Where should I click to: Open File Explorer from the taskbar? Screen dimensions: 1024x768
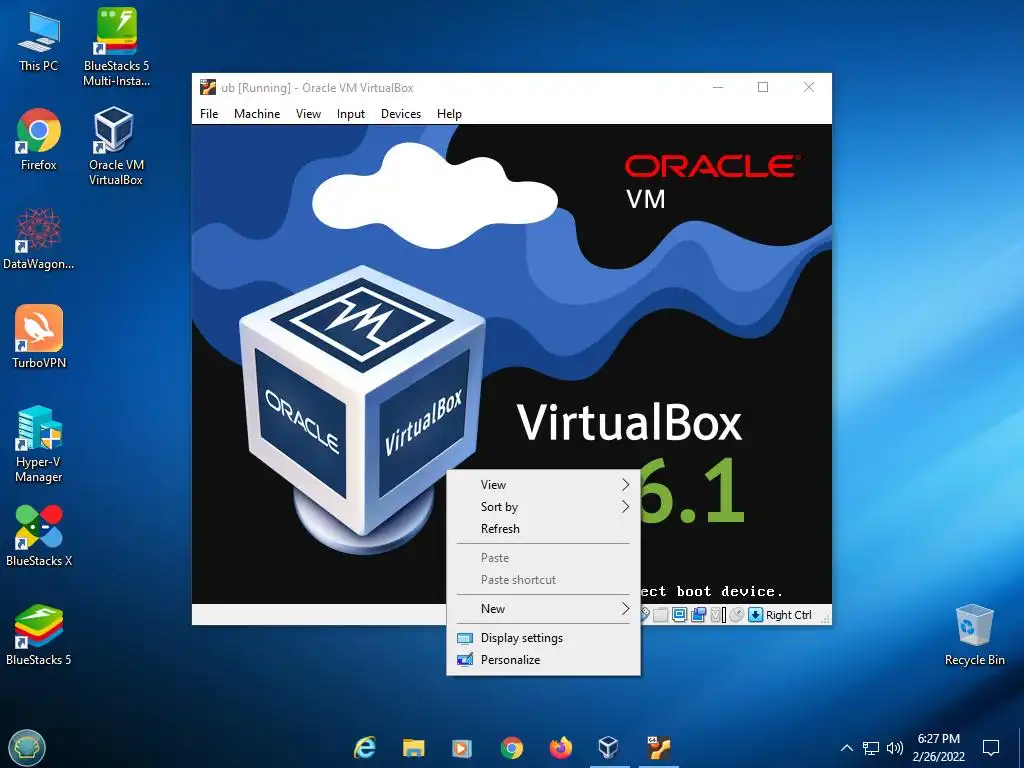pyautogui.click(x=413, y=748)
